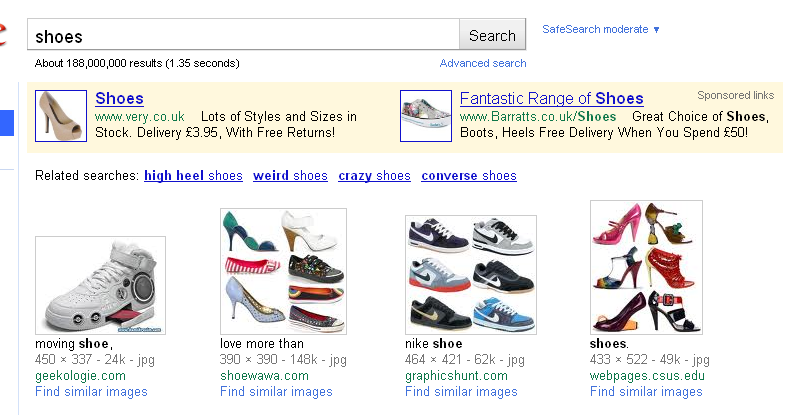
Task: Find similar images for geekologie.com result
Action: tap(91, 392)
